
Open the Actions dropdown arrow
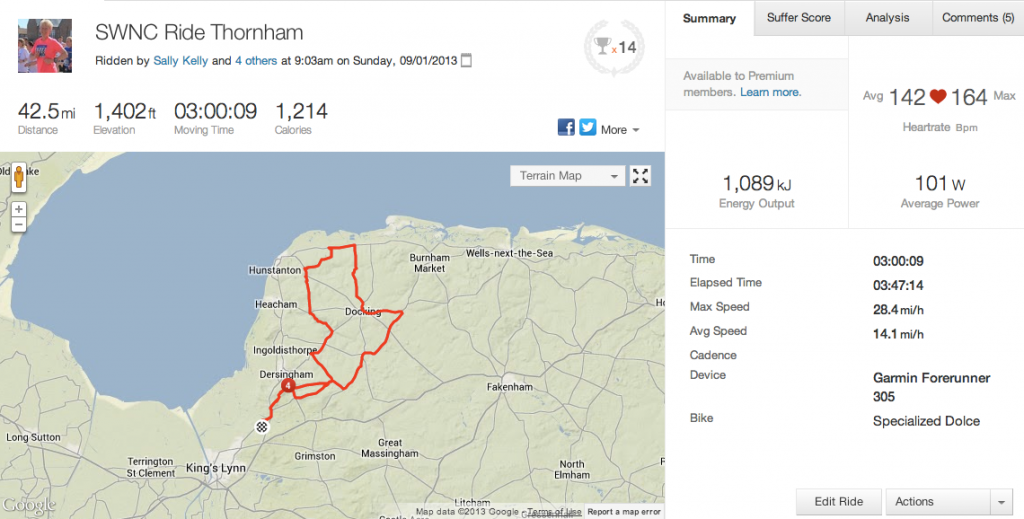(1001, 502)
